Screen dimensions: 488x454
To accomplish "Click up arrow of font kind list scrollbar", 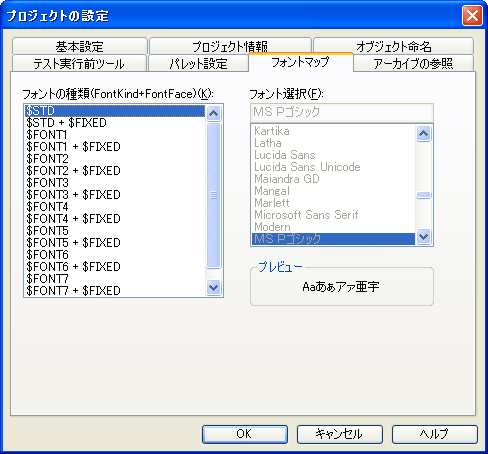I will (x=213, y=114).
